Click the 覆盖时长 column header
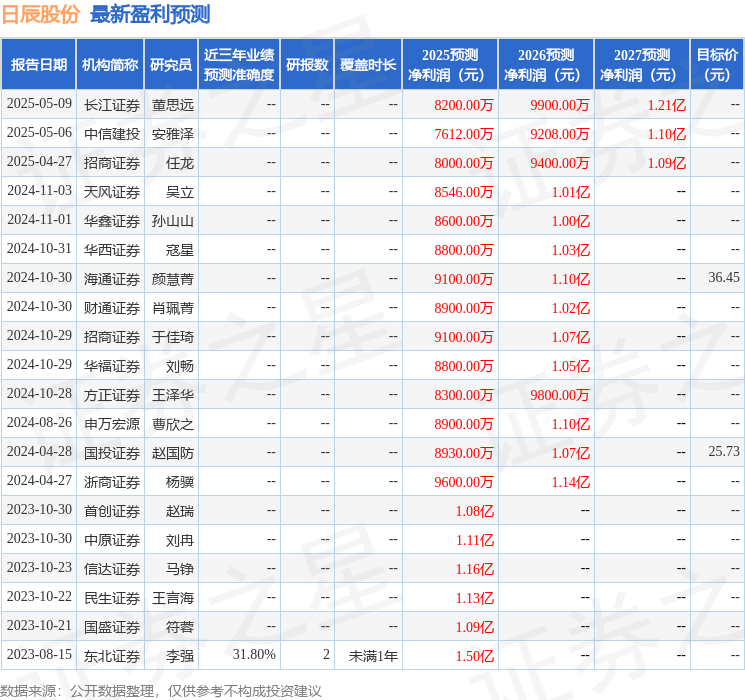The image size is (745, 700). tap(367, 65)
